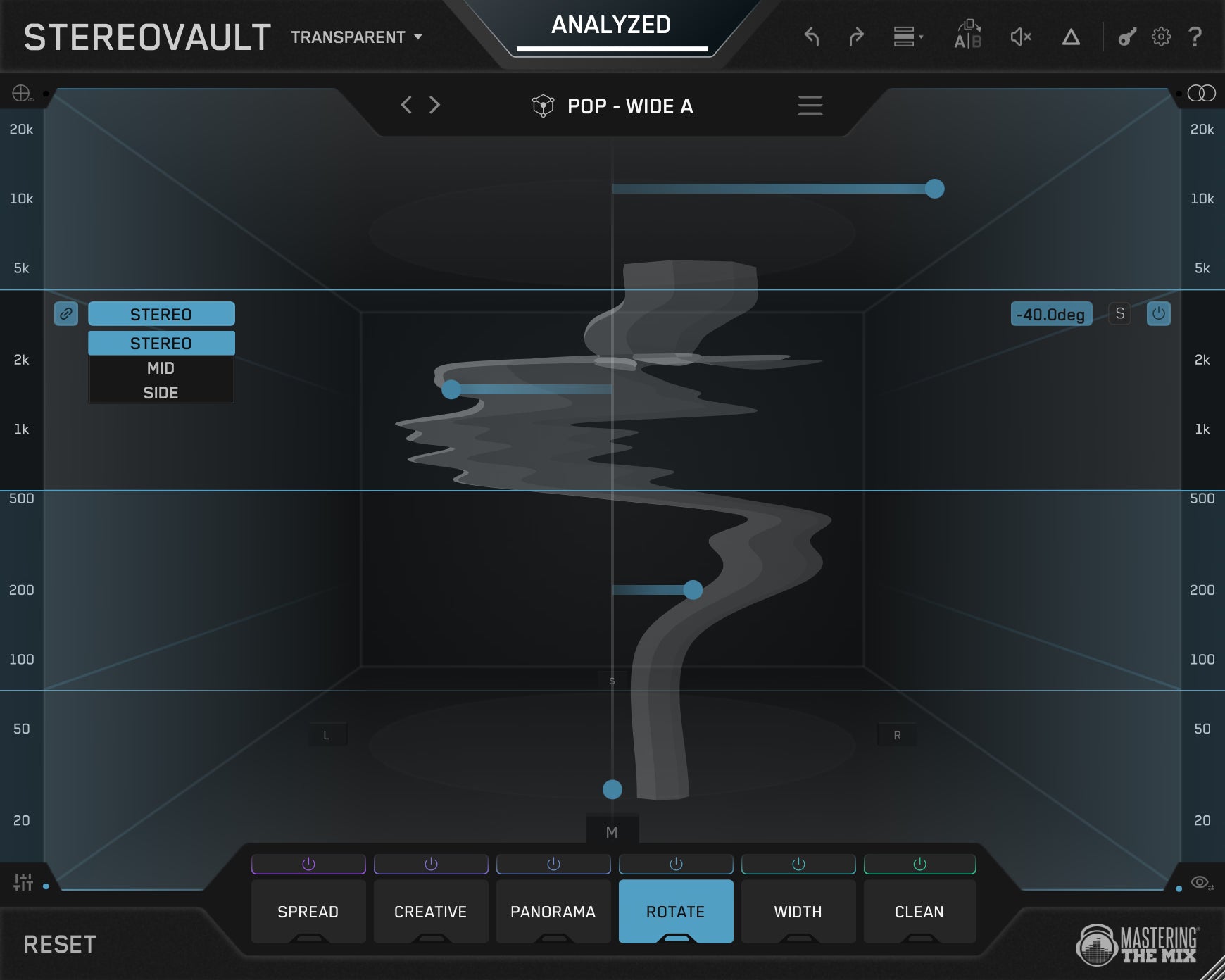Click the mixer sliders icon bottom-left
Screen dimensions: 1225x980
click(x=23, y=881)
